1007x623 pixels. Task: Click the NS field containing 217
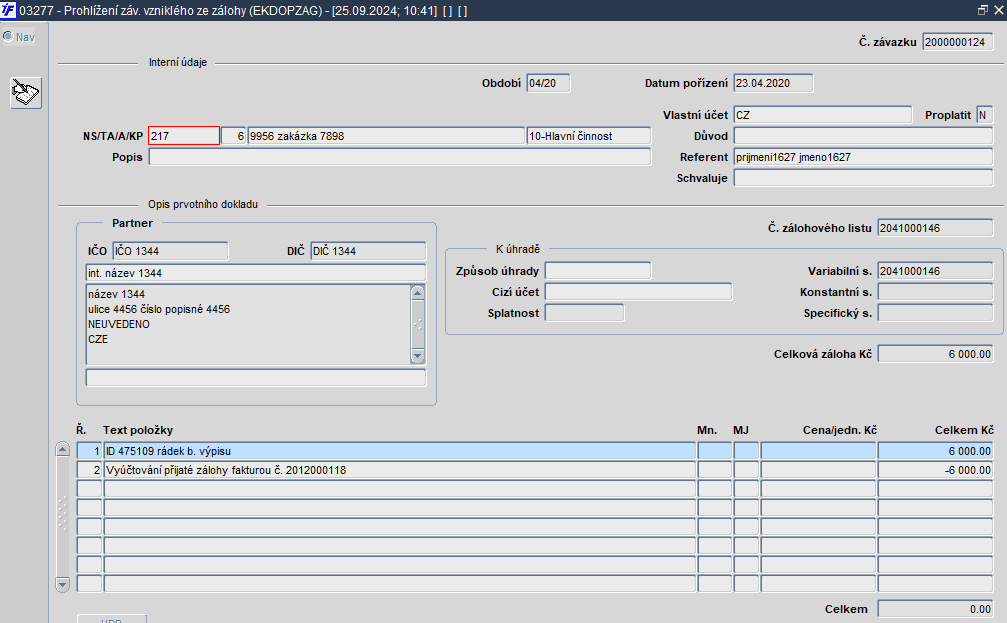pos(184,136)
